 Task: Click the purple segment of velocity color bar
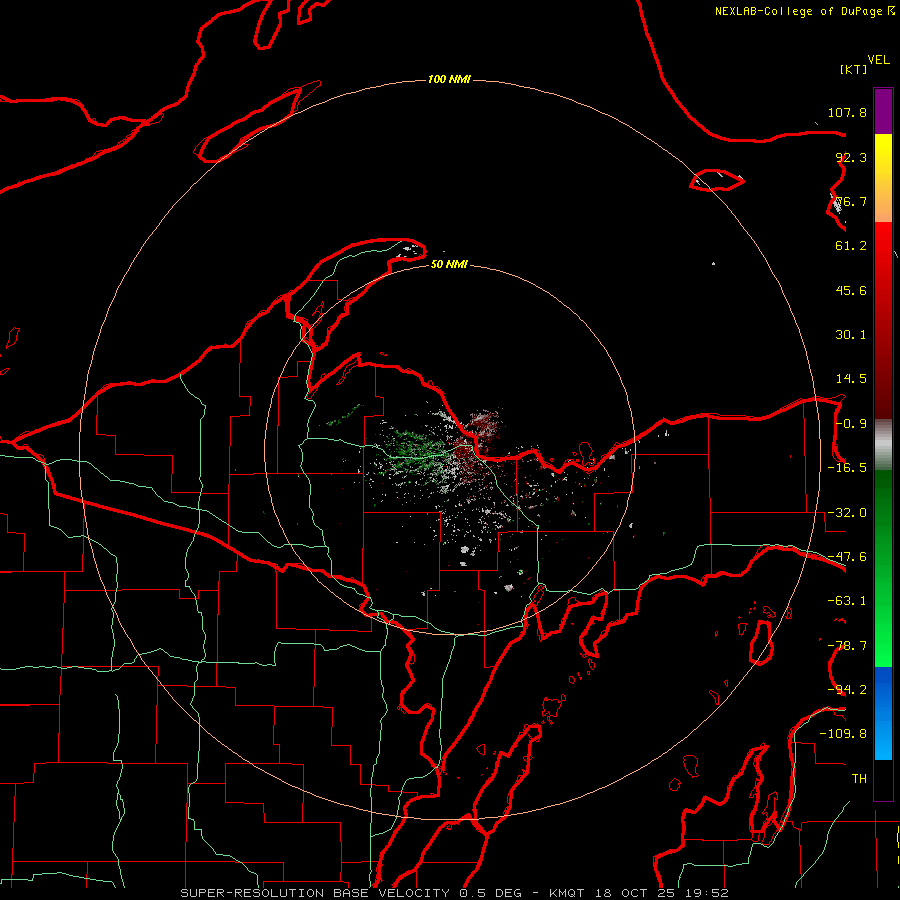pyautogui.click(x=883, y=112)
